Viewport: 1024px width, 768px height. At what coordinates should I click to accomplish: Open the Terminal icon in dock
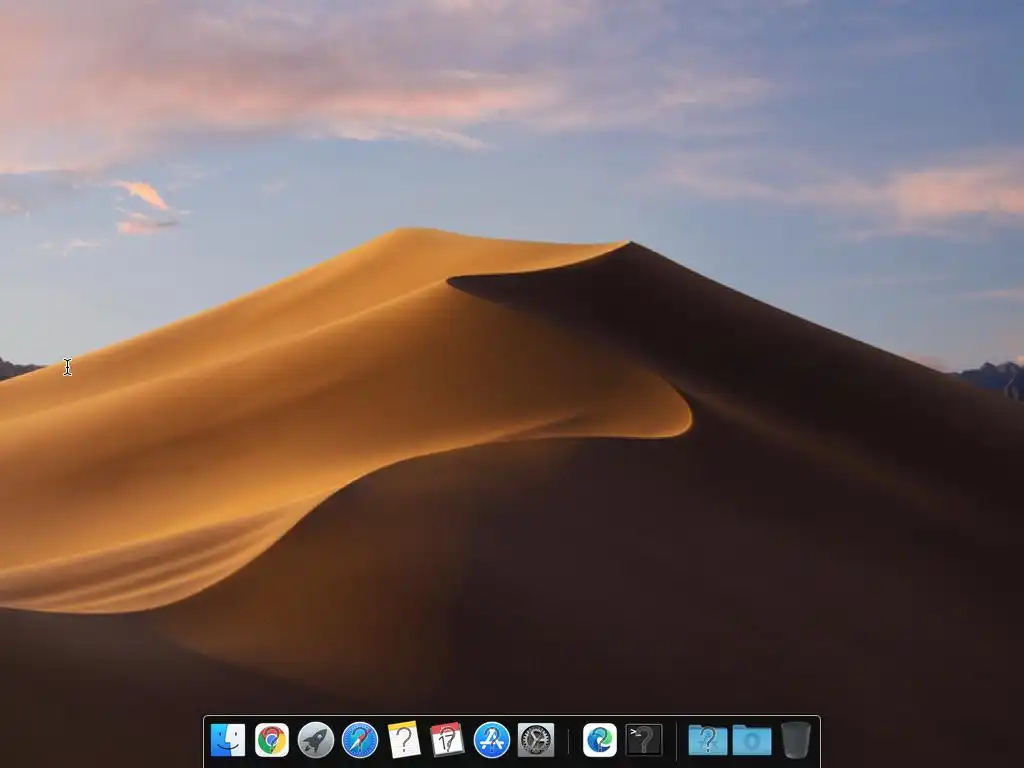click(644, 740)
